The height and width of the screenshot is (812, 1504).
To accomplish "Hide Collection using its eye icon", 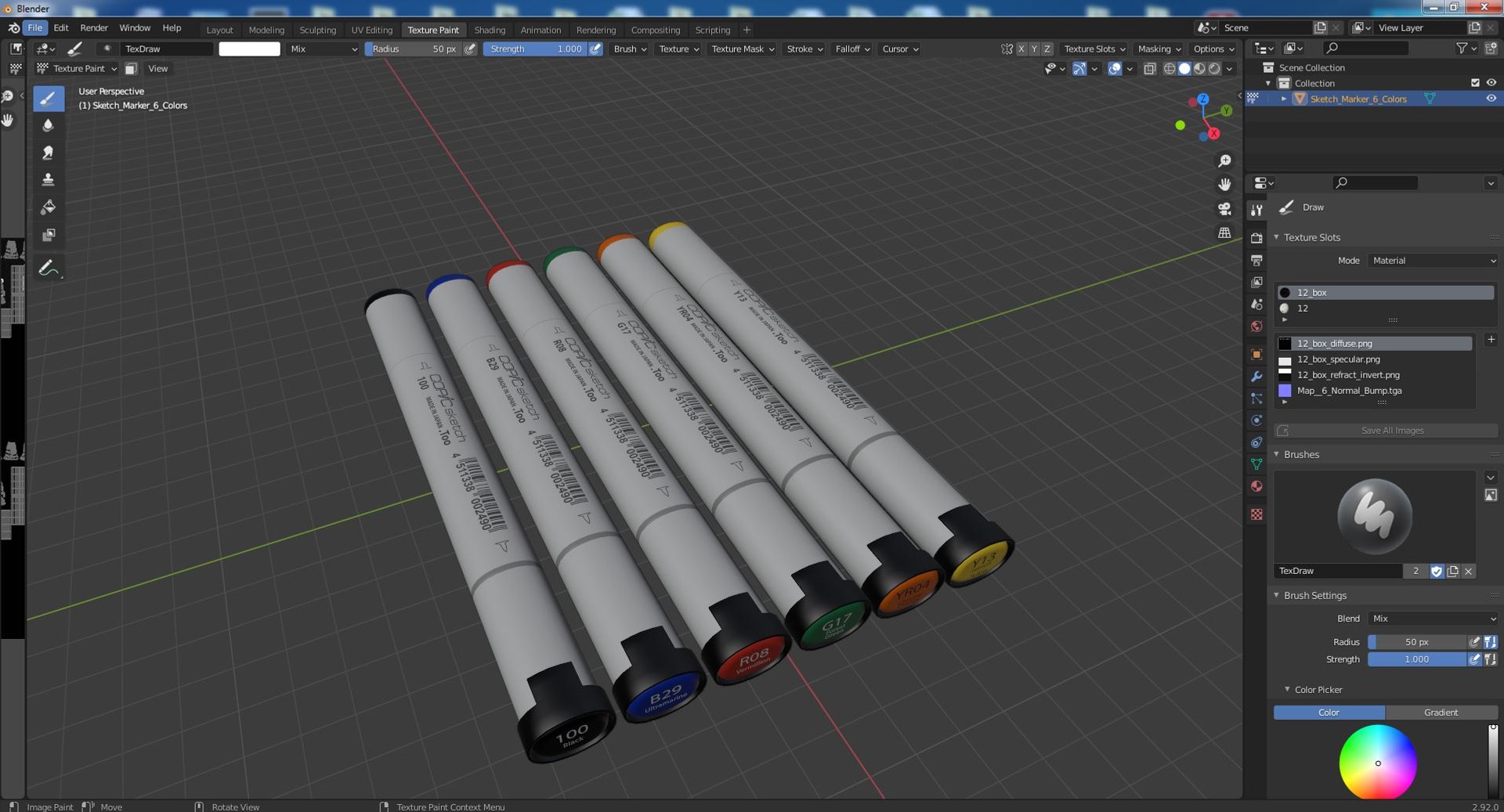I will pyautogui.click(x=1491, y=83).
